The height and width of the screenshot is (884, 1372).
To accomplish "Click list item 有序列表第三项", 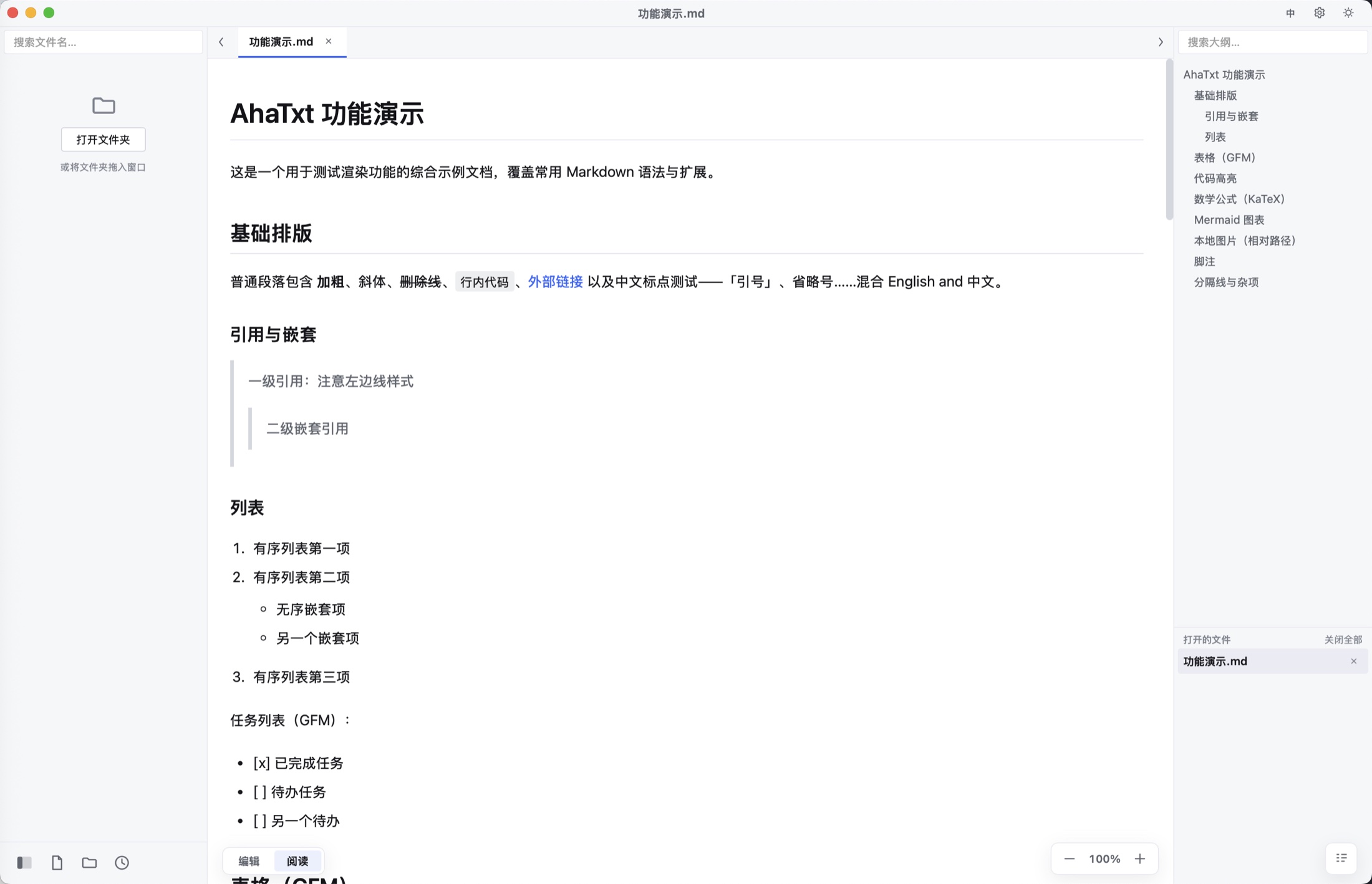I will (301, 676).
